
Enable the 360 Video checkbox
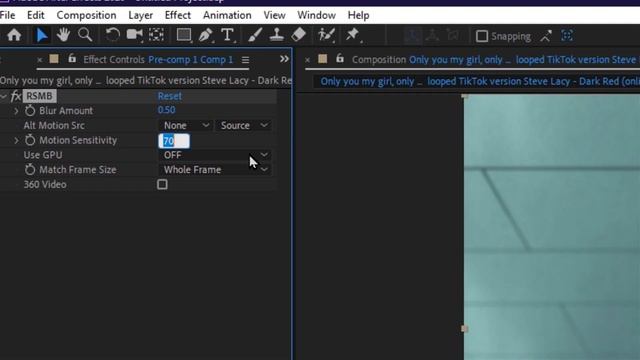pyautogui.click(x=162, y=184)
